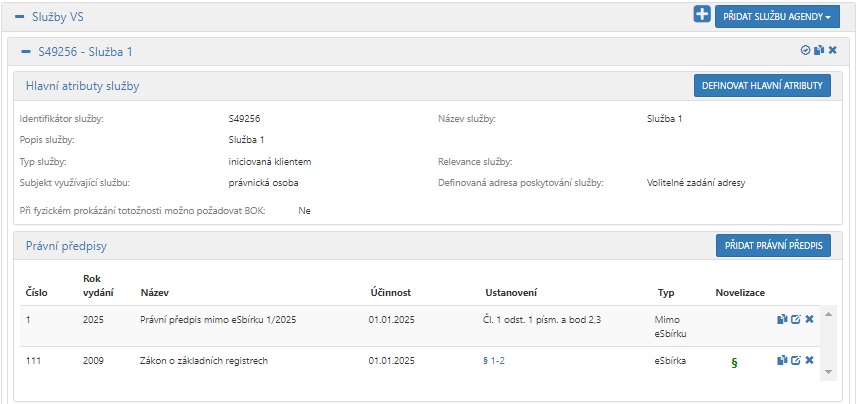The height and width of the screenshot is (404, 857).
Task: Open the § 1-2 ustanovení link
Action: pyautogui.click(x=493, y=360)
